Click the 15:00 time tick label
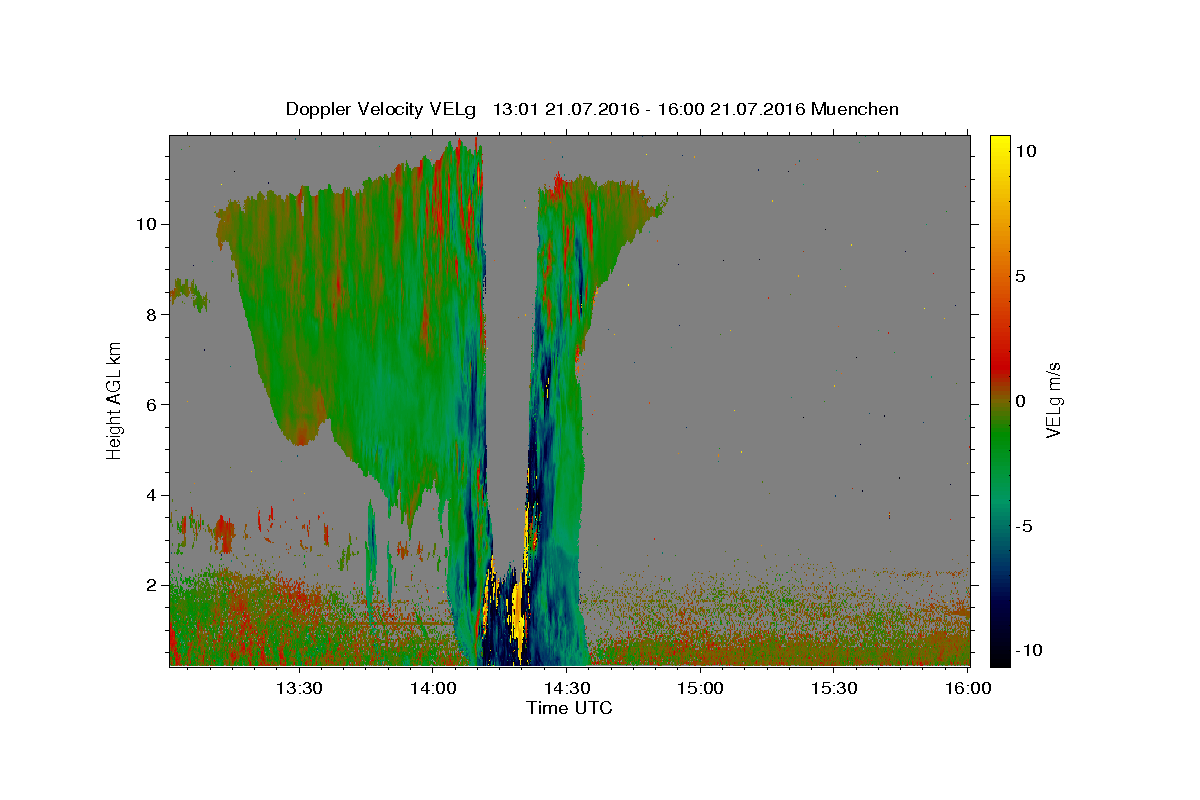 [700, 688]
